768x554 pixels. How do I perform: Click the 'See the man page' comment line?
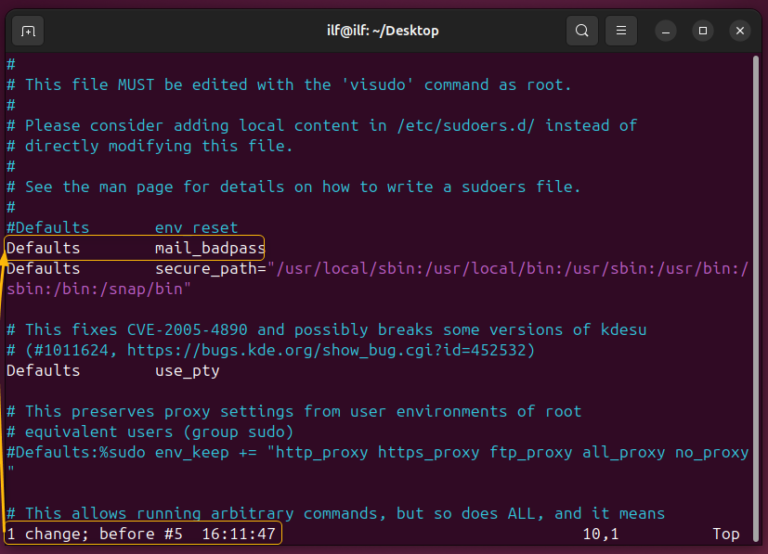(293, 187)
